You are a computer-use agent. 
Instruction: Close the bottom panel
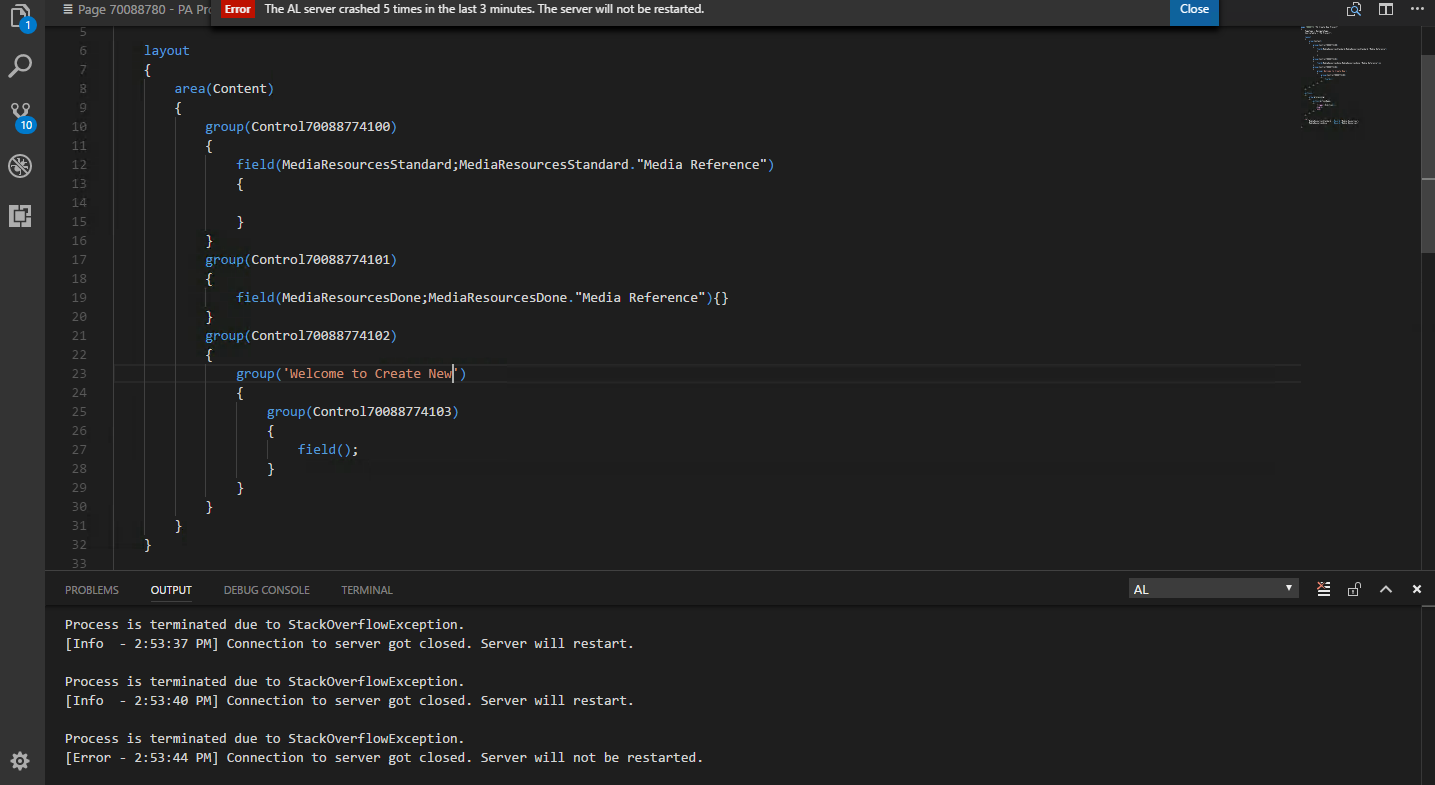pyautogui.click(x=1417, y=589)
